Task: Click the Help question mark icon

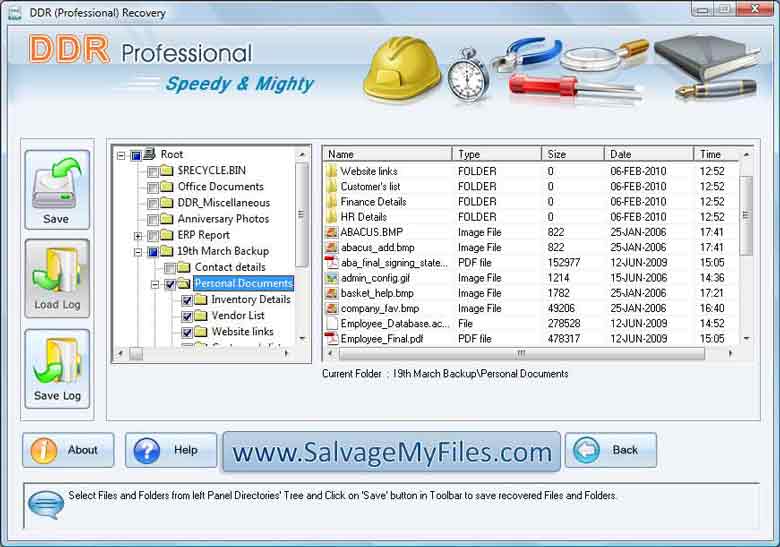Action: (147, 450)
